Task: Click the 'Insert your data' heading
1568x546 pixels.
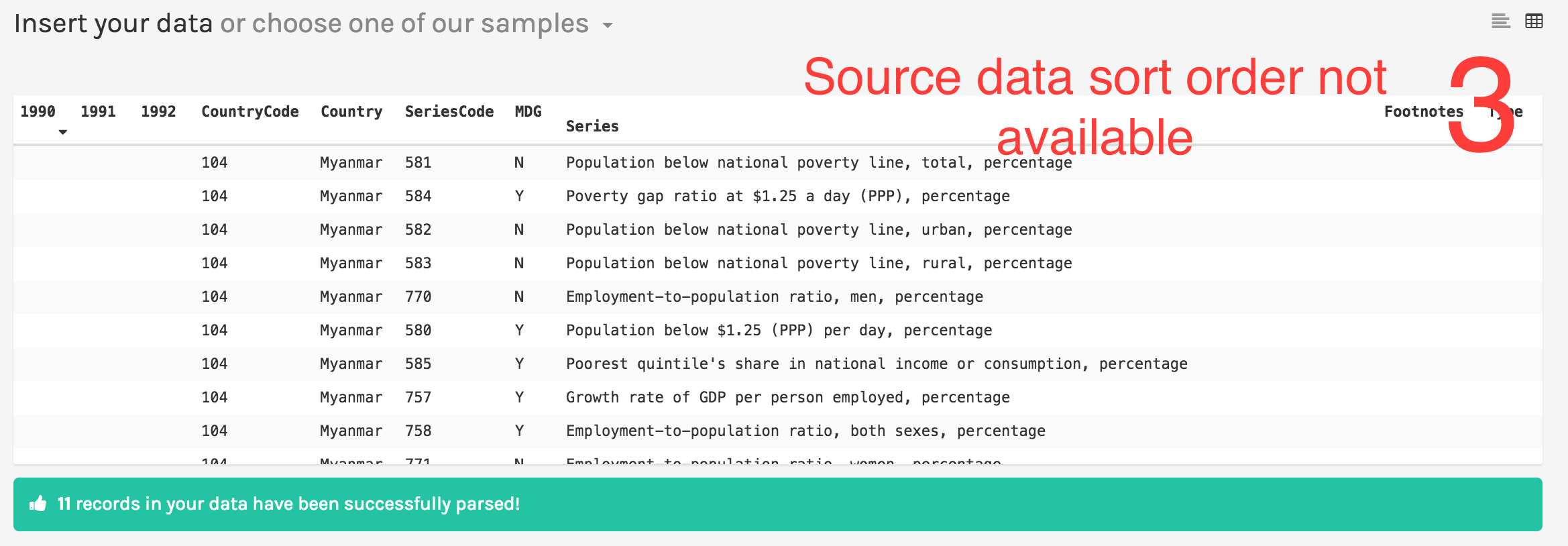Action: point(113,24)
